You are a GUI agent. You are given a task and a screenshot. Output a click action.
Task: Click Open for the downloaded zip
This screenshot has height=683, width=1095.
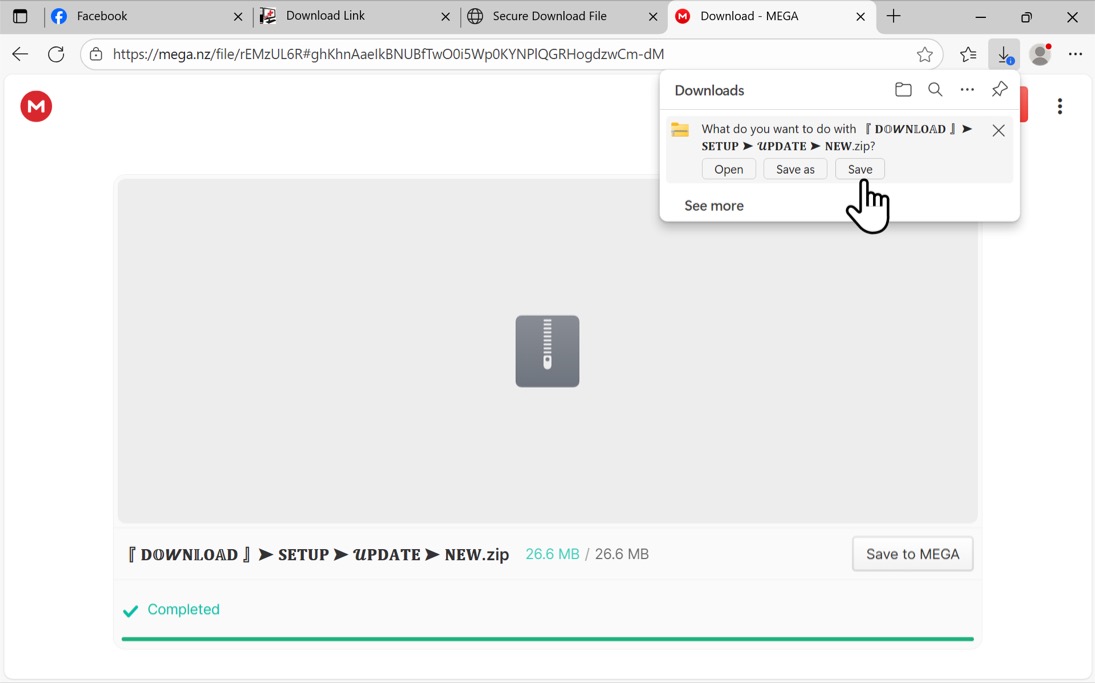point(728,170)
